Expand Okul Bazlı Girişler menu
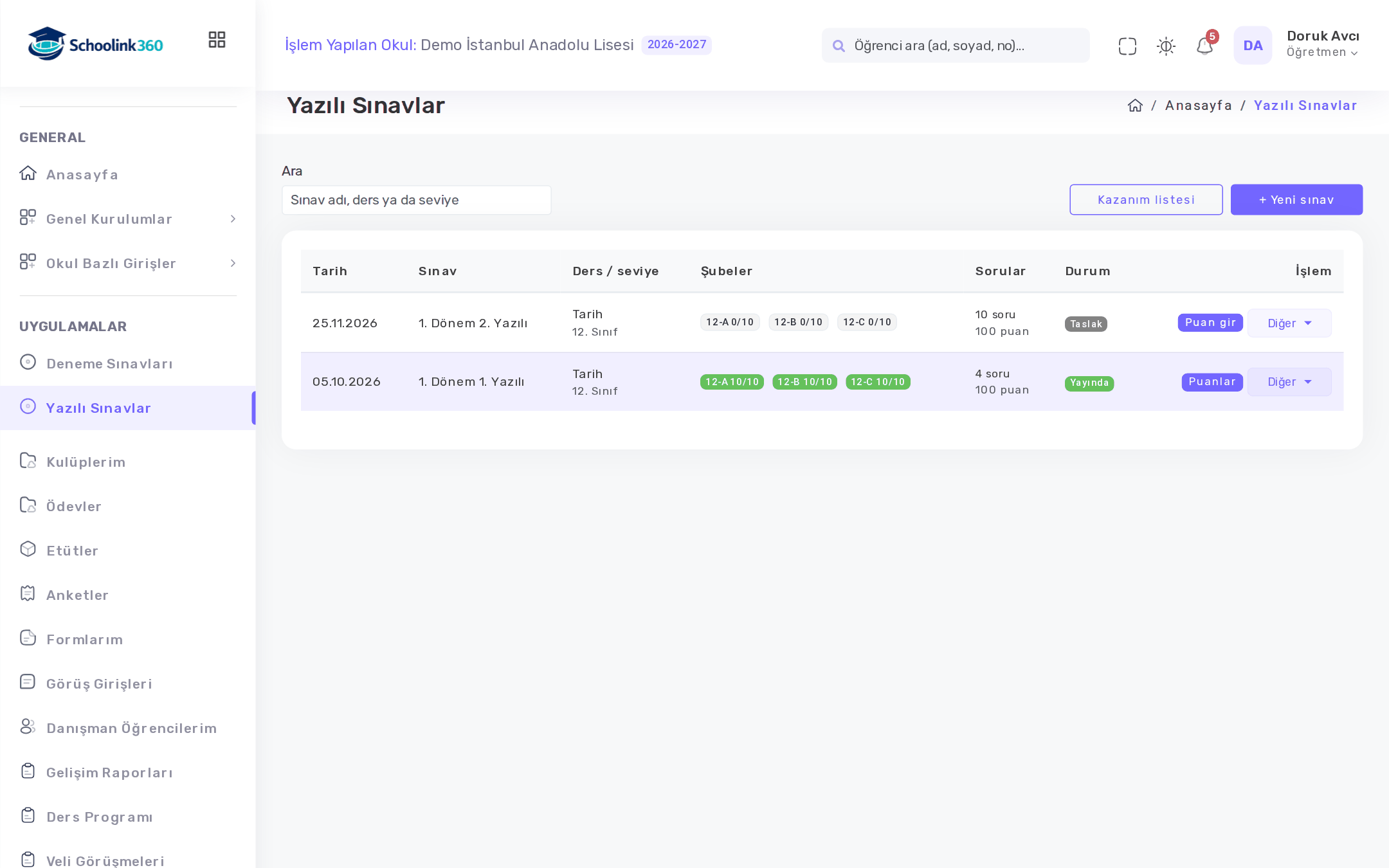The height and width of the screenshot is (868, 1389). click(128, 264)
